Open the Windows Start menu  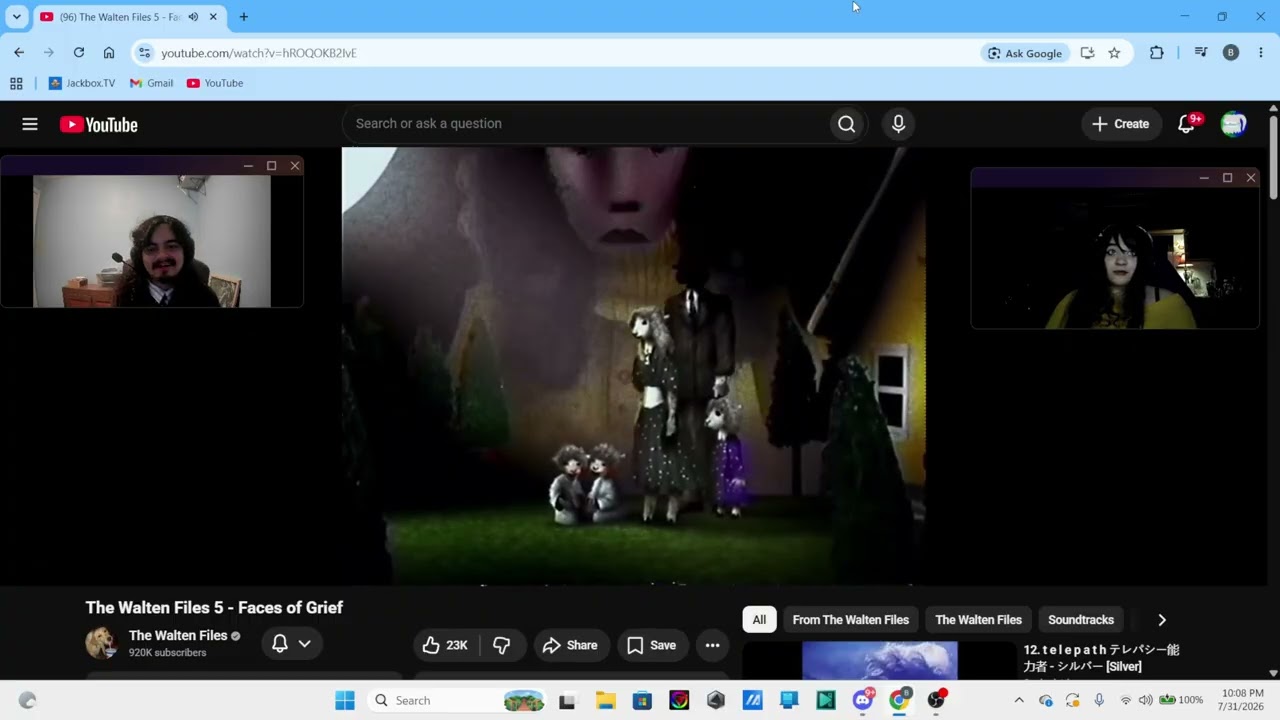pyautogui.click(x=345, y=700)
